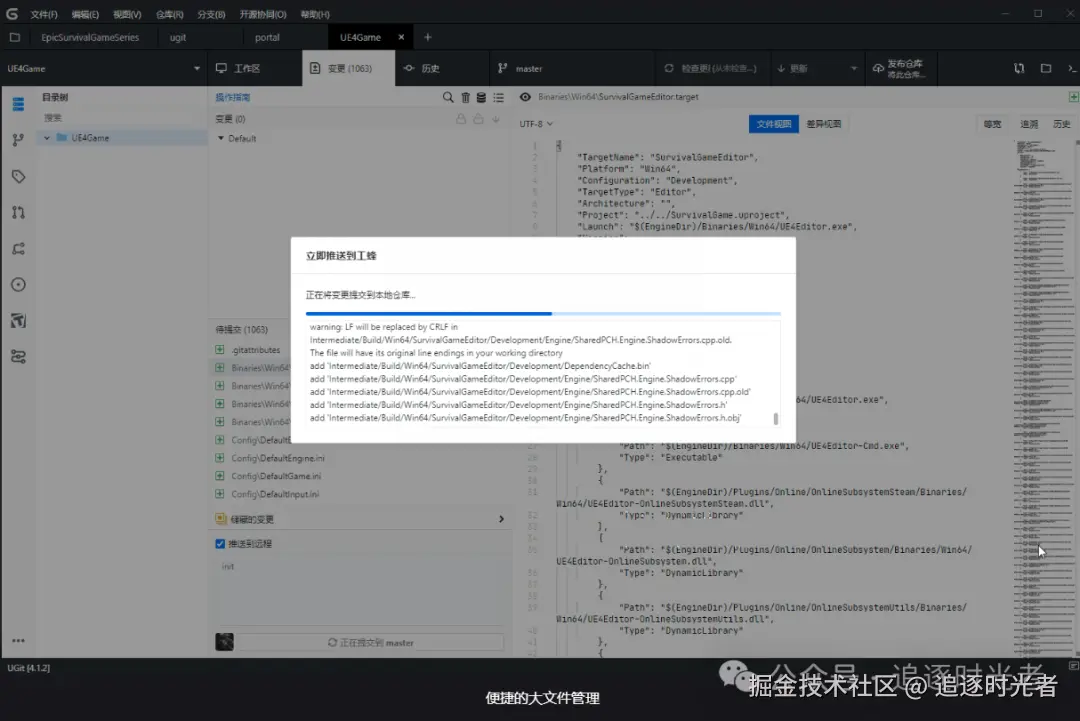Viewport: 1080px width, 721px height.
Task: Switch to the portal repository tab
Action: 267,37
